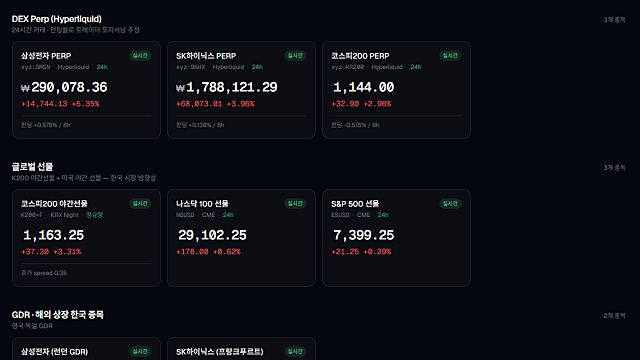Image resolution: width=640 pixels, height=360 pixels.
Task: Click the 글로벌 선물 section heading
Action: (32, 167)
